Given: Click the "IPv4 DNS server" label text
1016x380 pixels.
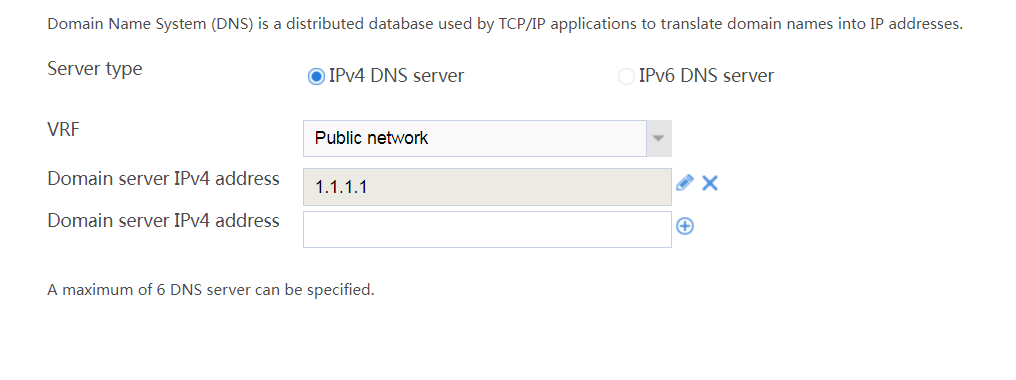Looking at the screenshot, I should (397, 76).
